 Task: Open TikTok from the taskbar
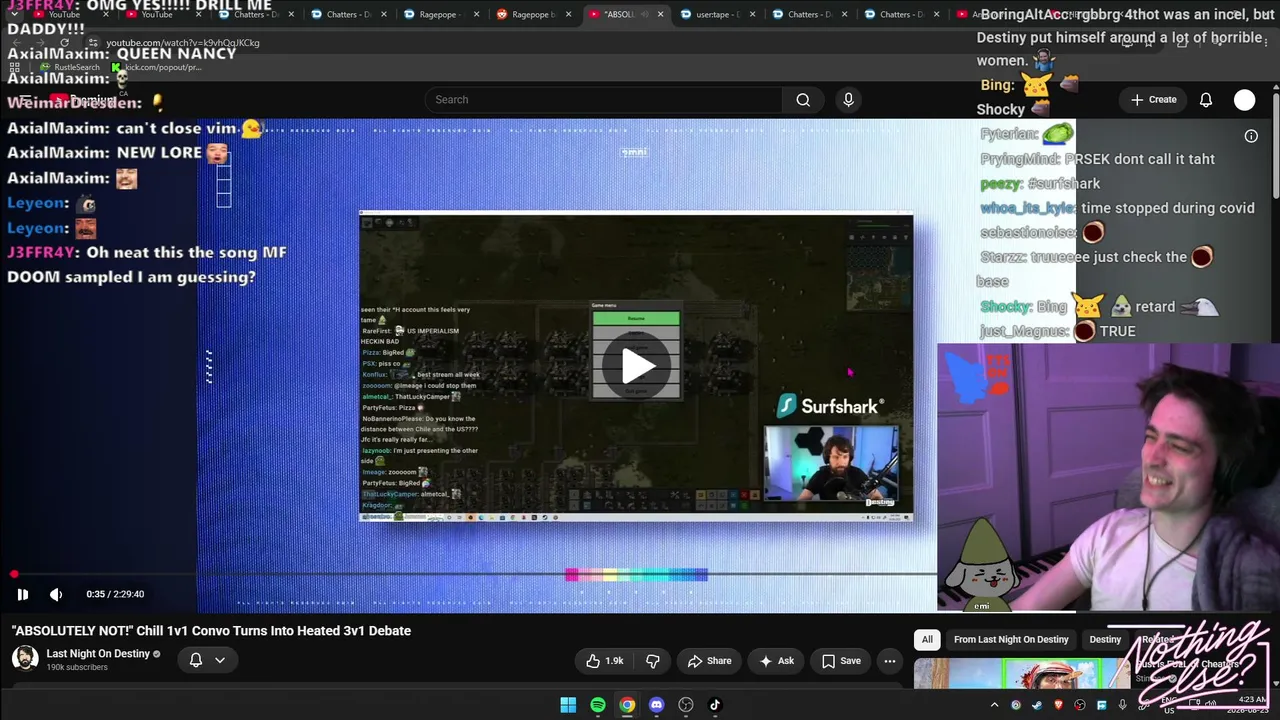(715, 705)
